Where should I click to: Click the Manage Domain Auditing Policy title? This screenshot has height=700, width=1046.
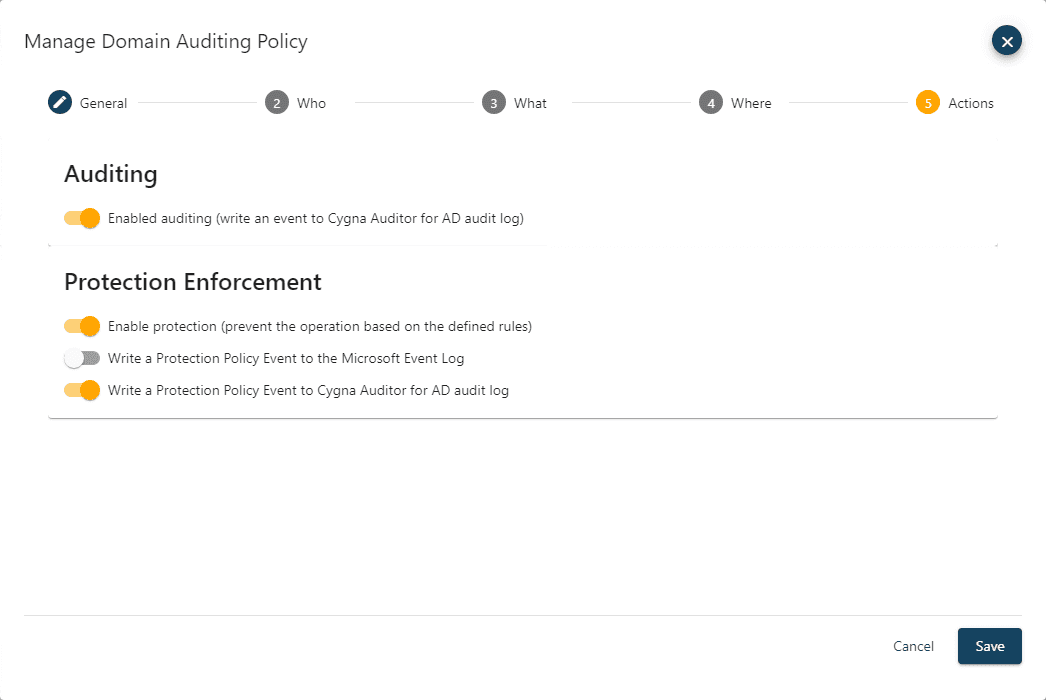(x=166, y=41)
